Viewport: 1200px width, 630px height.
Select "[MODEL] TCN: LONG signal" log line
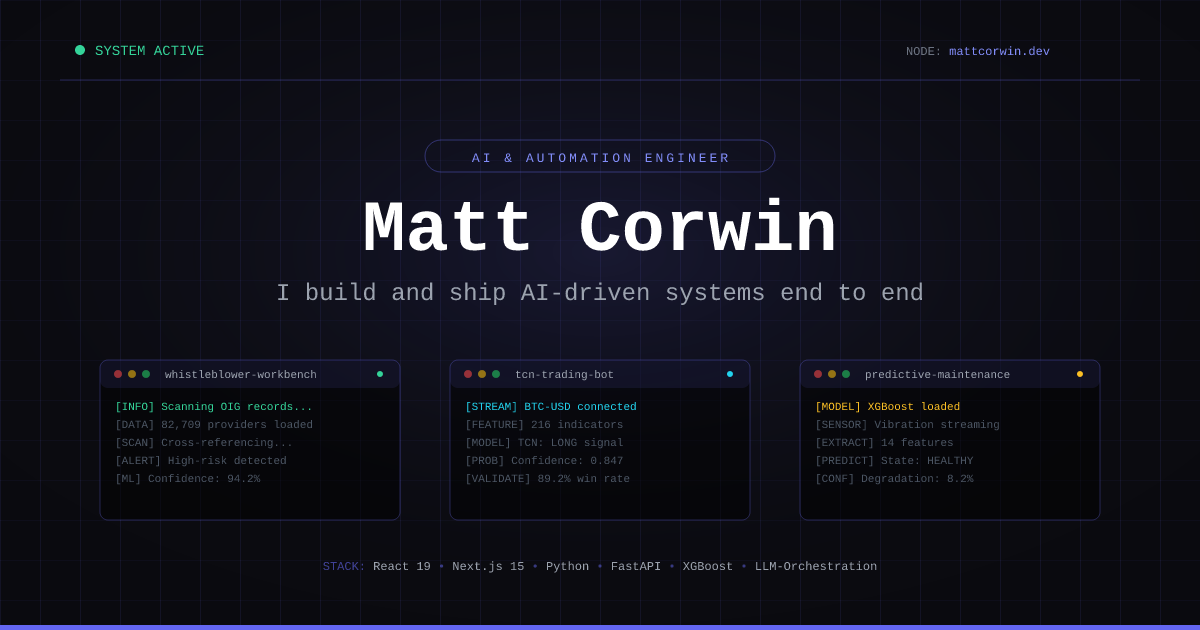pos(544,443)
